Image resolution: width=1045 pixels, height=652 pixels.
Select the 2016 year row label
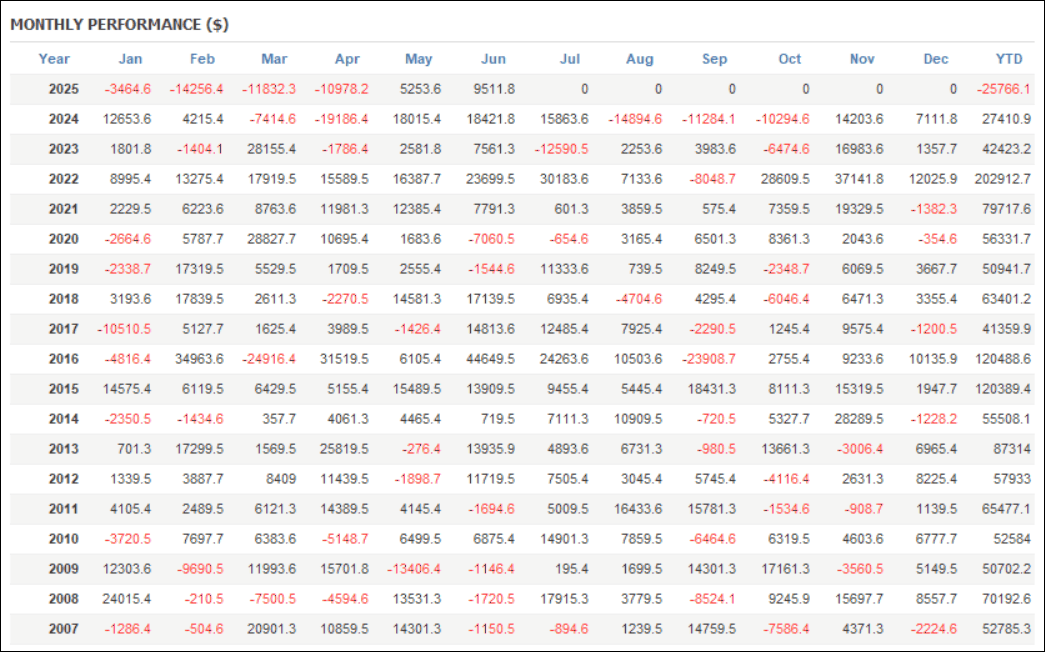point(63,359)
